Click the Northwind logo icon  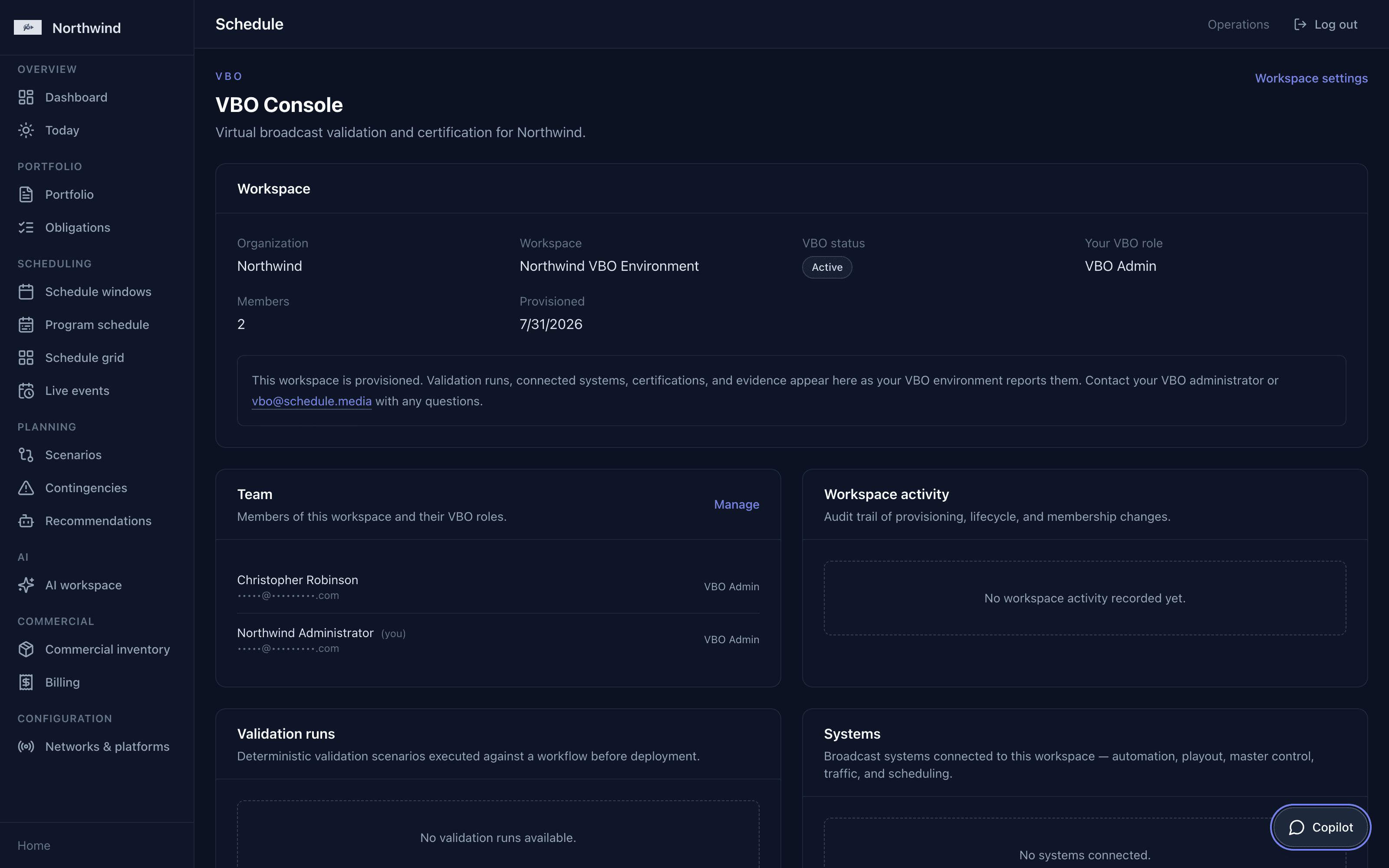(x=27, y=27)
